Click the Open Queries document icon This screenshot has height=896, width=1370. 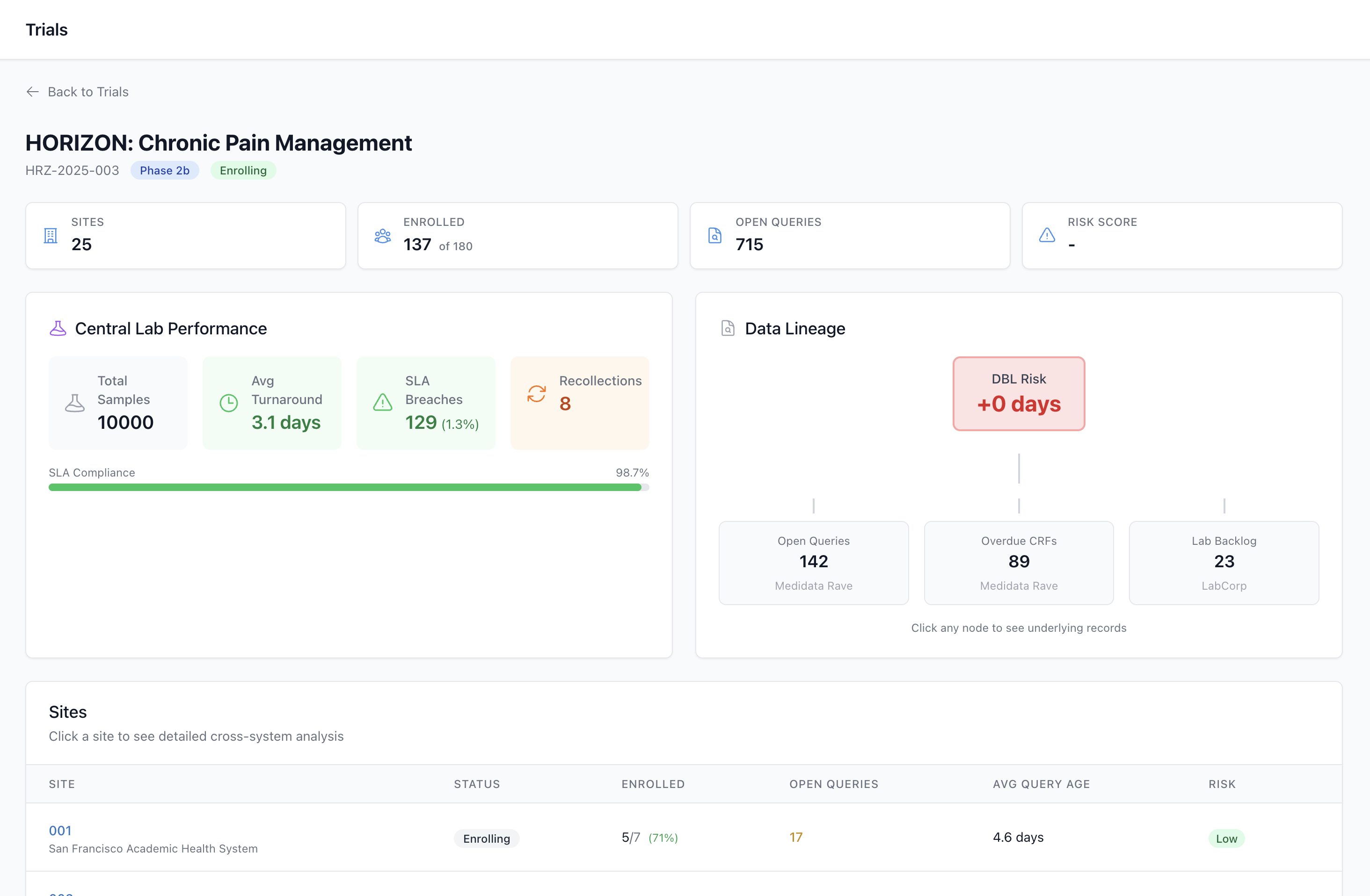click(714, 235)
